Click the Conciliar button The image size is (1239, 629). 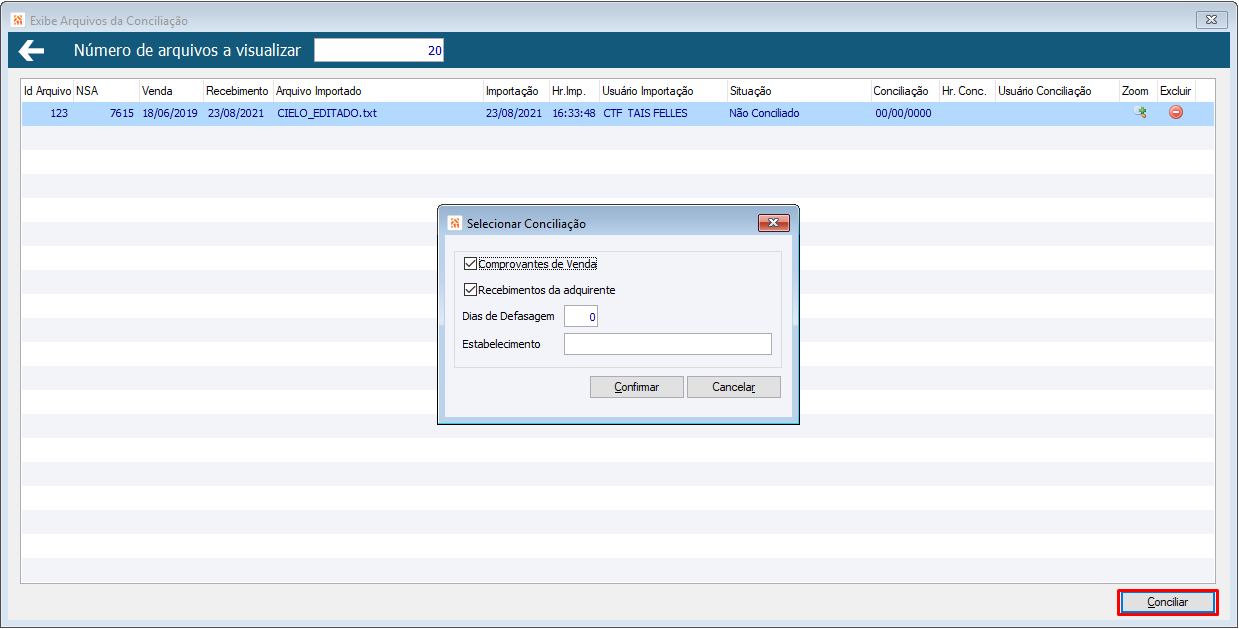[x=1168, y=603]
